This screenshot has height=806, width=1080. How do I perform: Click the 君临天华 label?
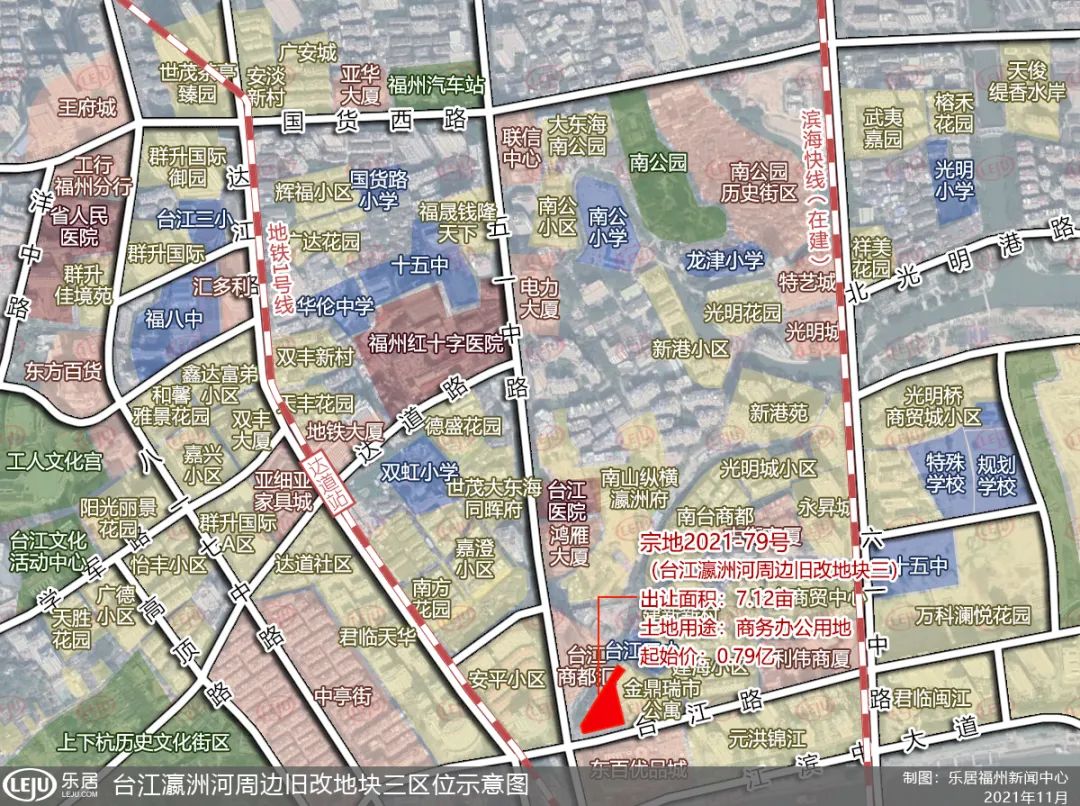(x=377, y=636)
